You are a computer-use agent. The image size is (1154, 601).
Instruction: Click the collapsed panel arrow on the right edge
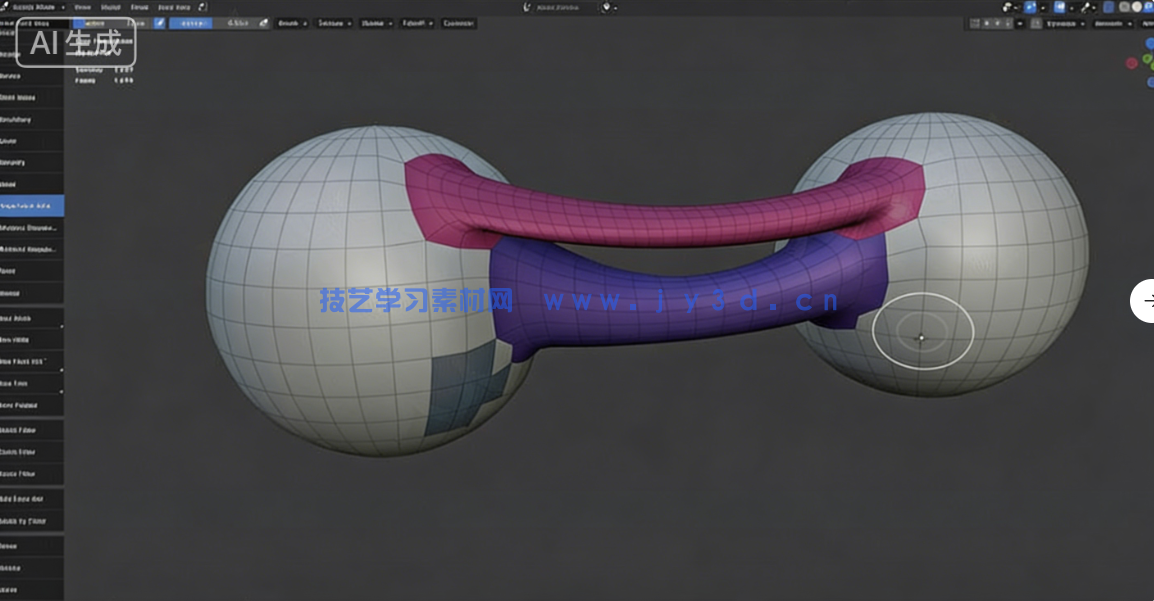pos(1146,301)
